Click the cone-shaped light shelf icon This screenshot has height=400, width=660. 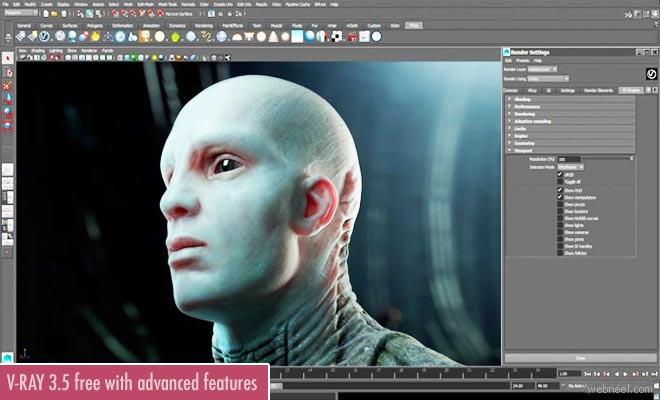click(273, 37)
